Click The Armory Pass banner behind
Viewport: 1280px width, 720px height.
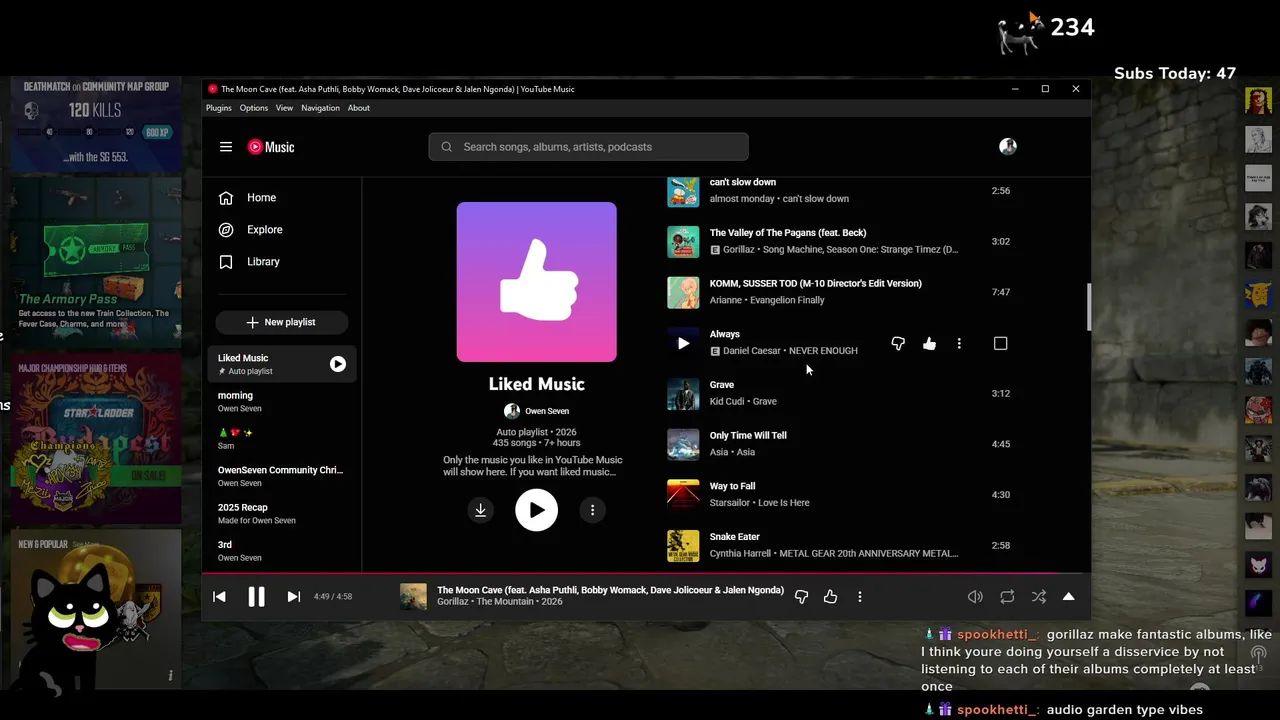(96, 261)
